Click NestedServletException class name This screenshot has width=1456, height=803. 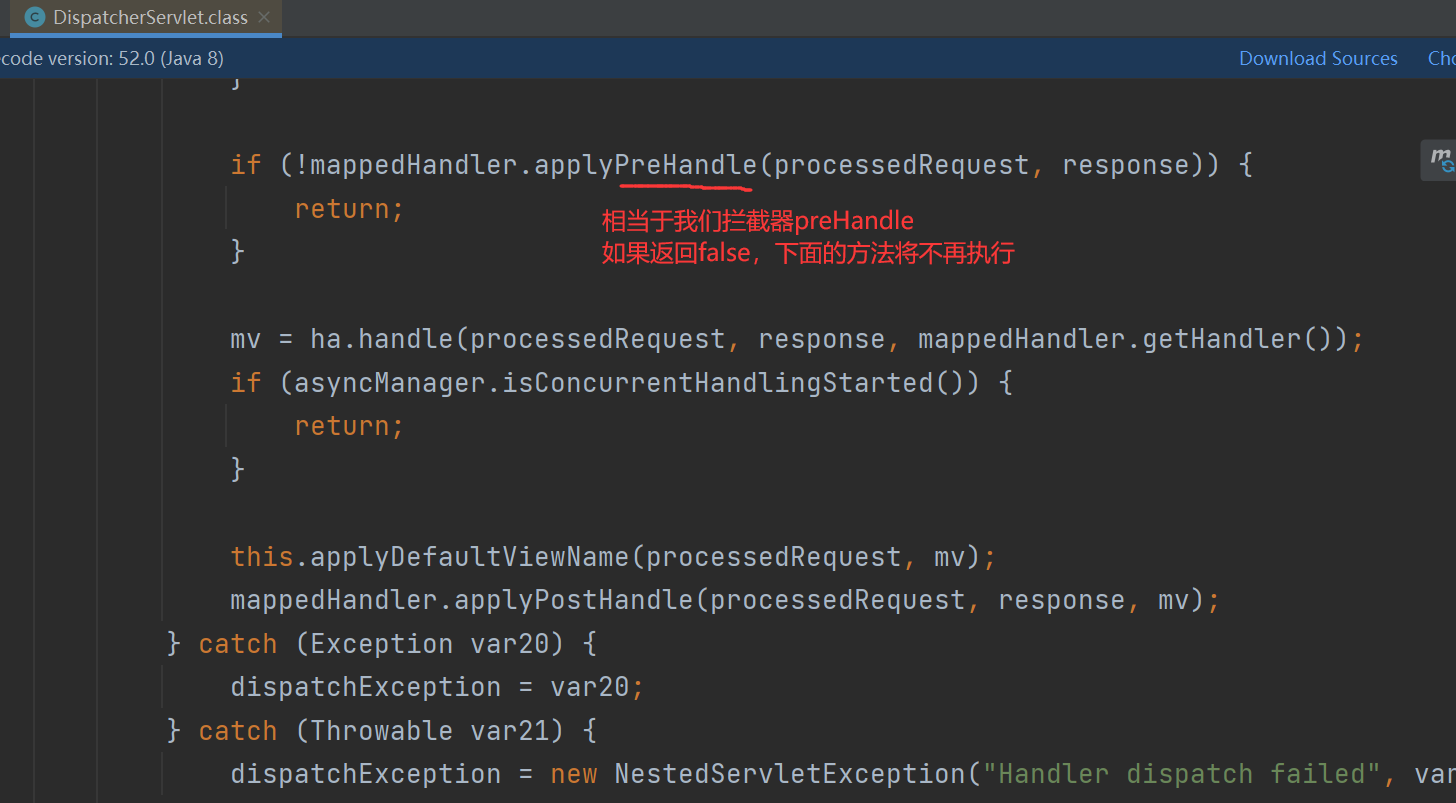(x=789, y=774)
